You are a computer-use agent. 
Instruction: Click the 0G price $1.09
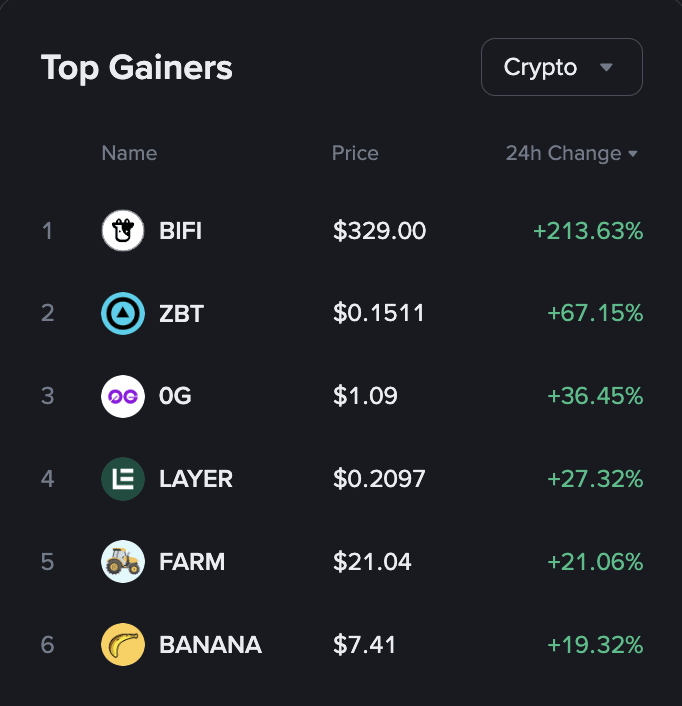point(365,396)
